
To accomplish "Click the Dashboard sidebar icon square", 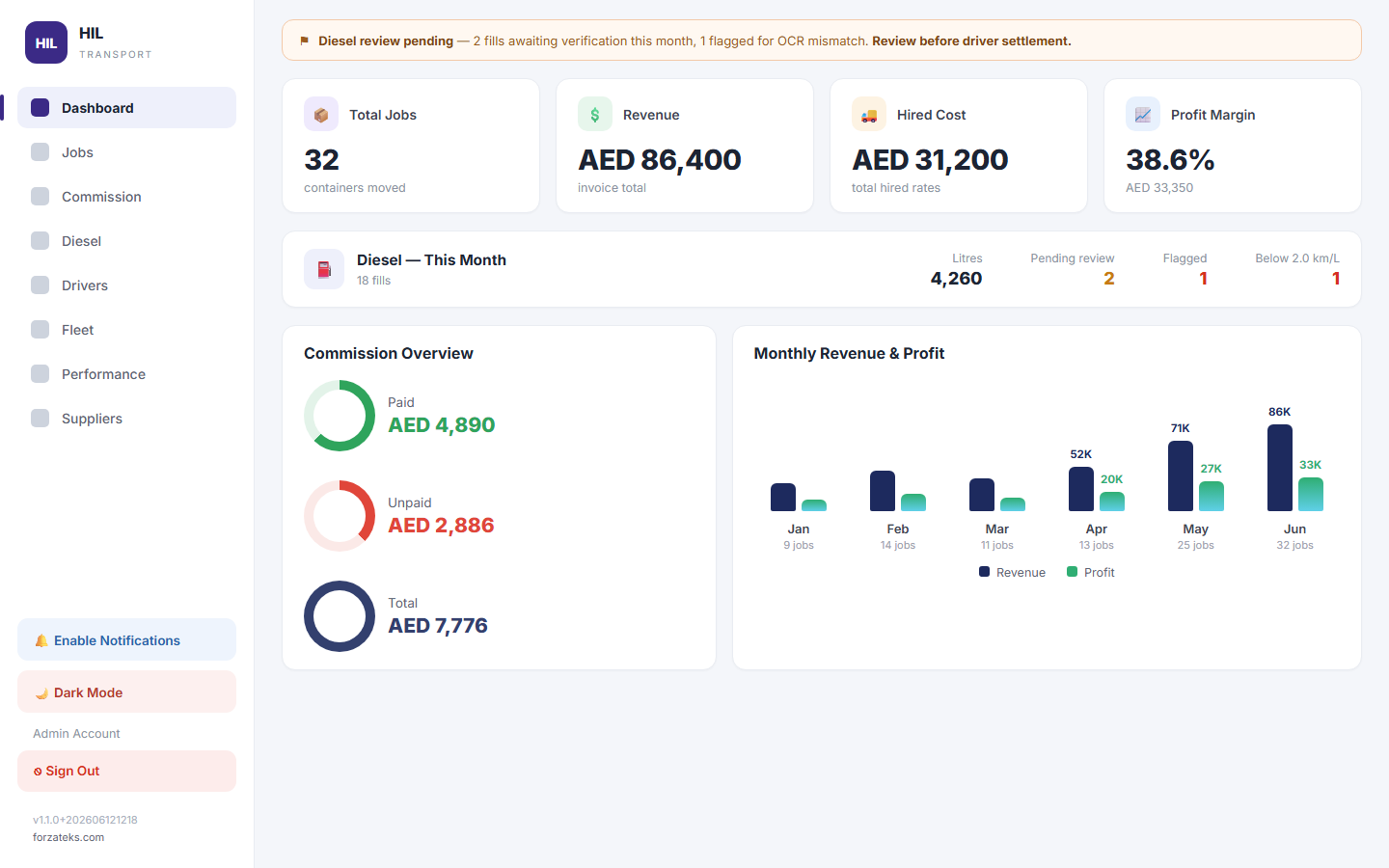I will pos(40,107).
